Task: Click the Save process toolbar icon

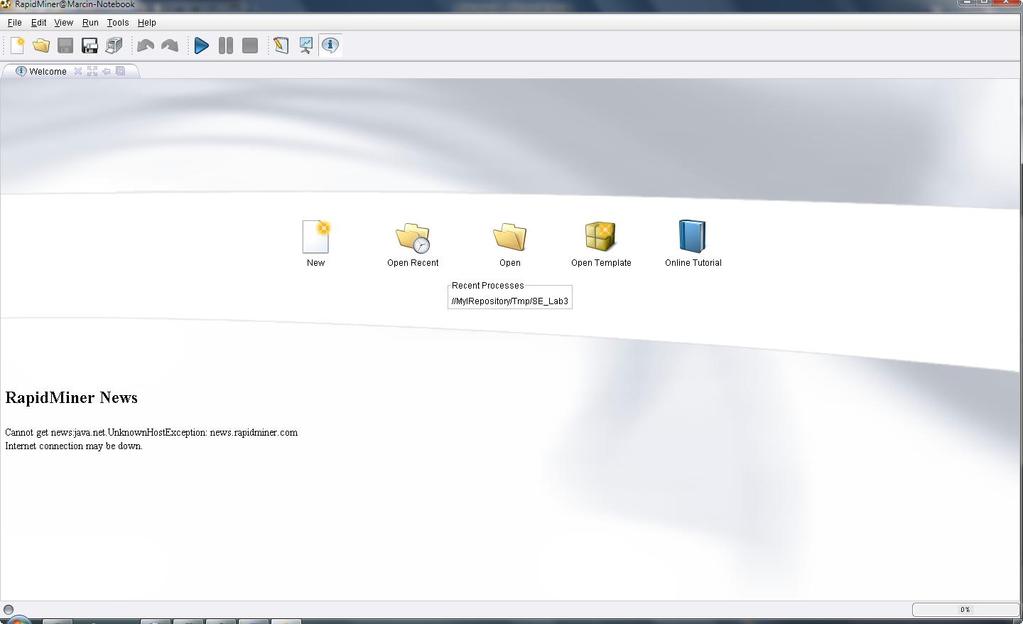Action: click(65, 46)
